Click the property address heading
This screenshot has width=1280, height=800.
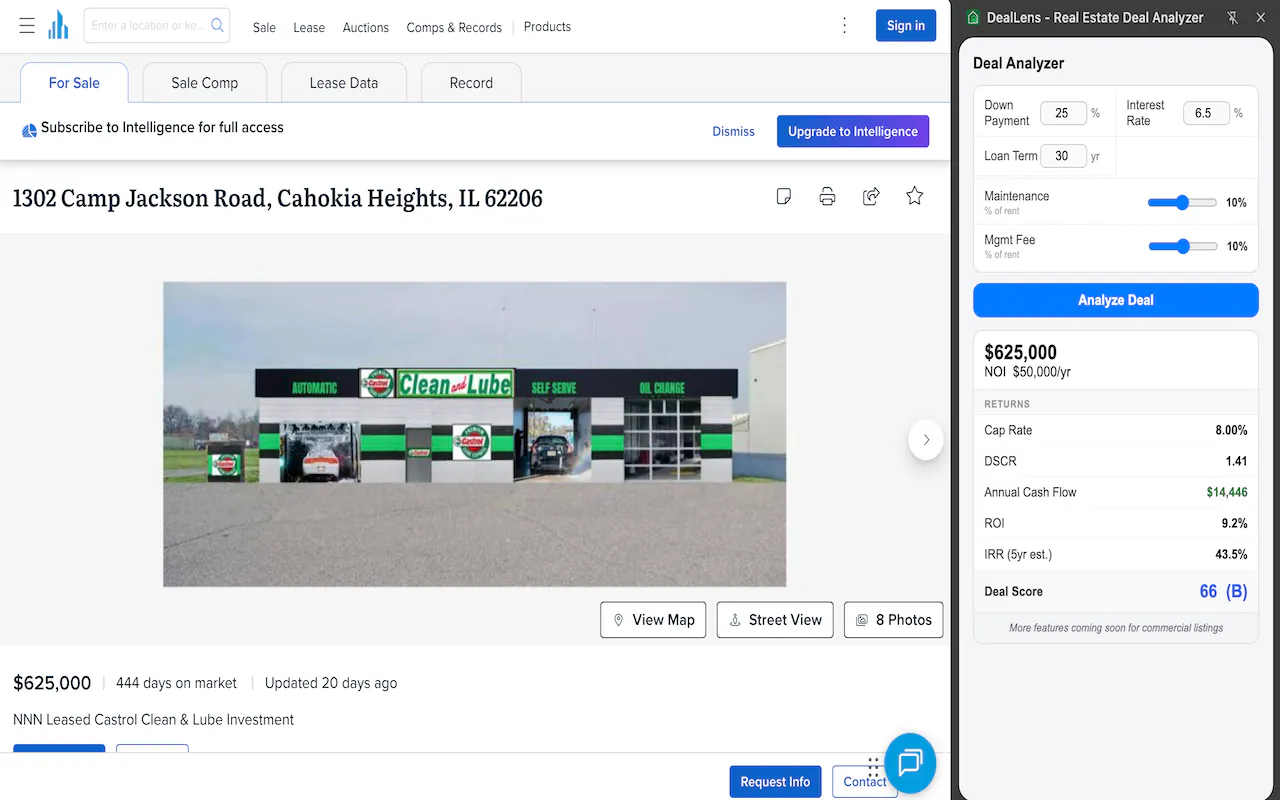(278, 198)
